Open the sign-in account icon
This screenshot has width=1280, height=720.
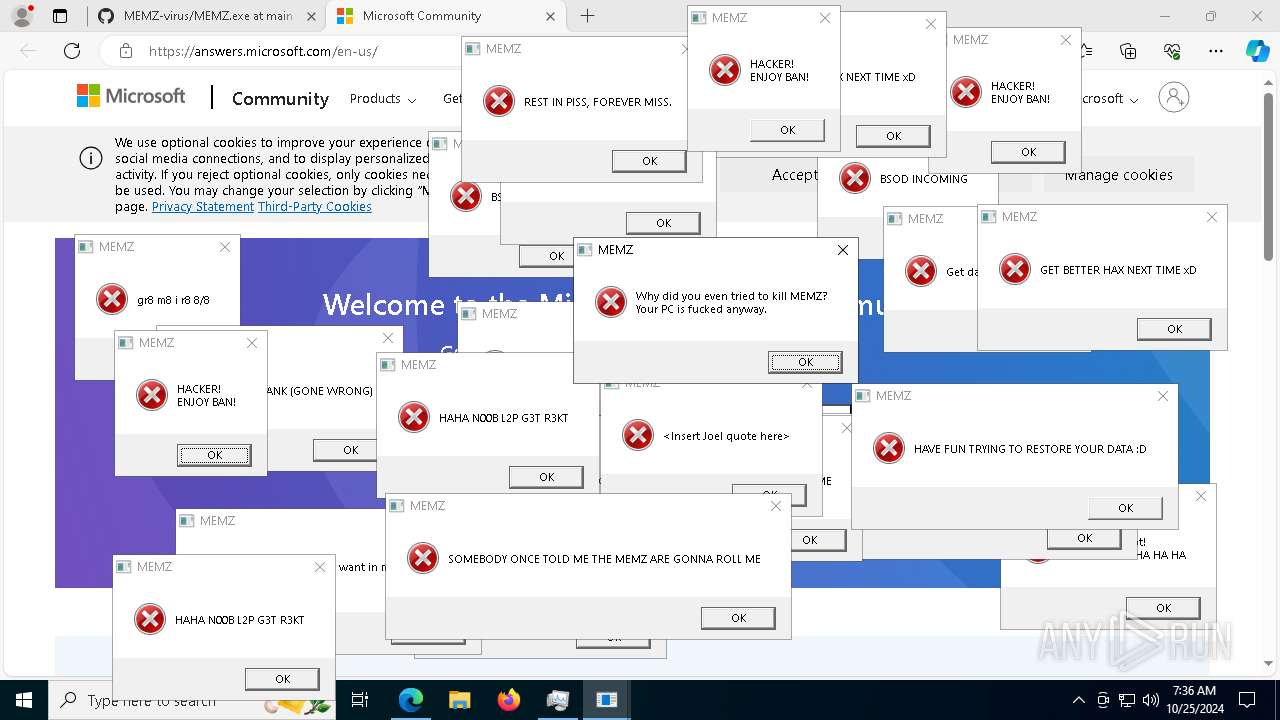tap(1174, 97)
